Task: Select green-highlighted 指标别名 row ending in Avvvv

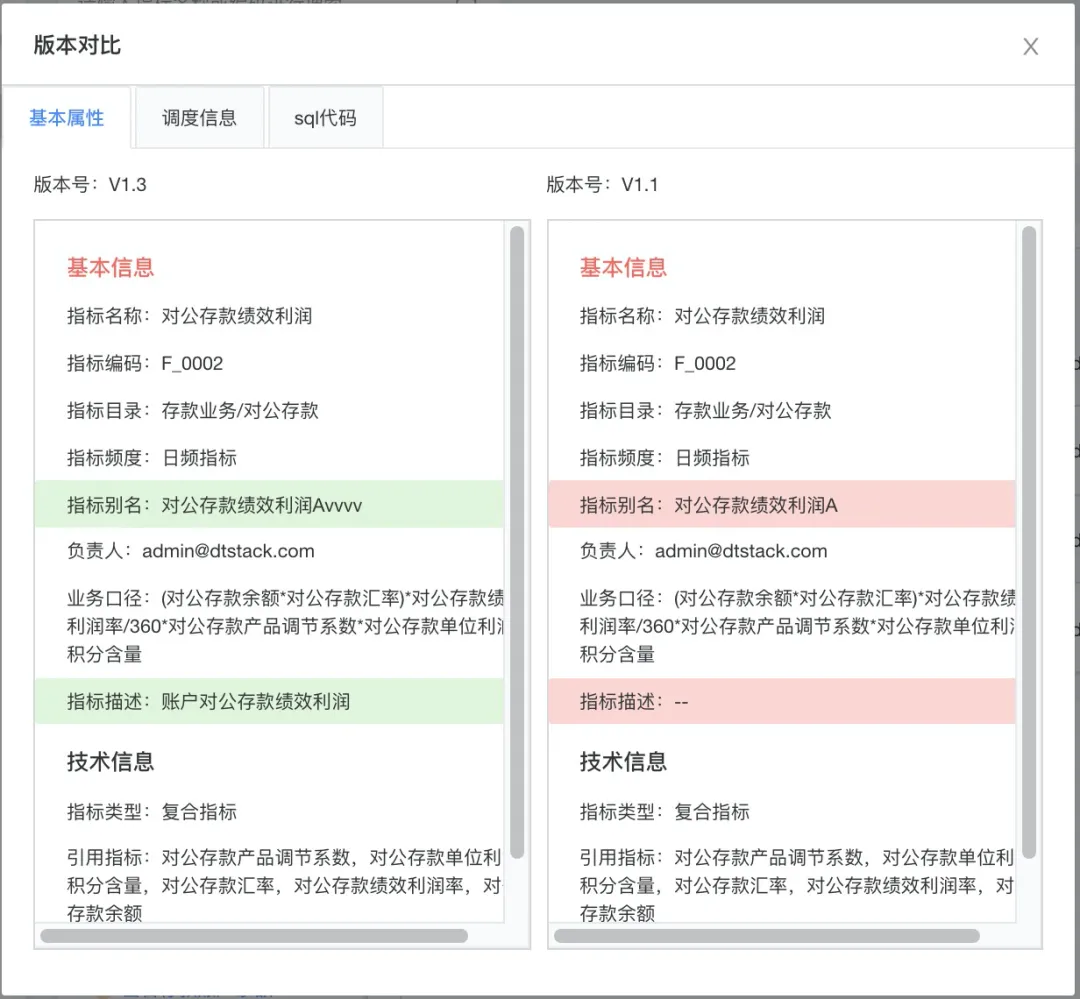Action: pyautogui.click(x=268, y=505)
